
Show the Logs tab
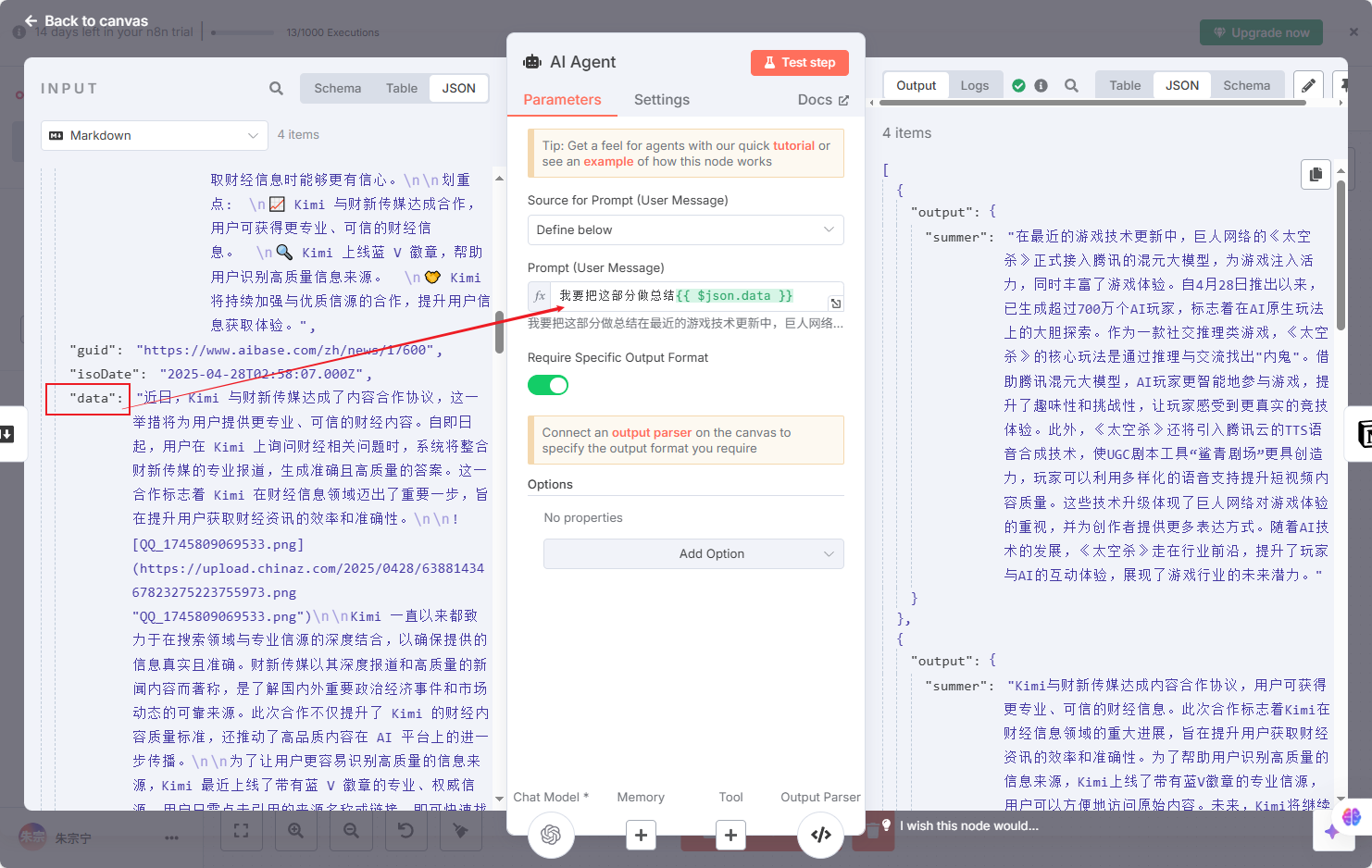[974, 85]
